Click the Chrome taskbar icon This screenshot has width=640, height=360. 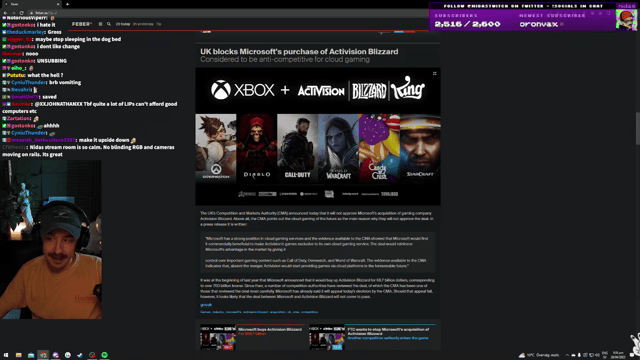(43, 355)
